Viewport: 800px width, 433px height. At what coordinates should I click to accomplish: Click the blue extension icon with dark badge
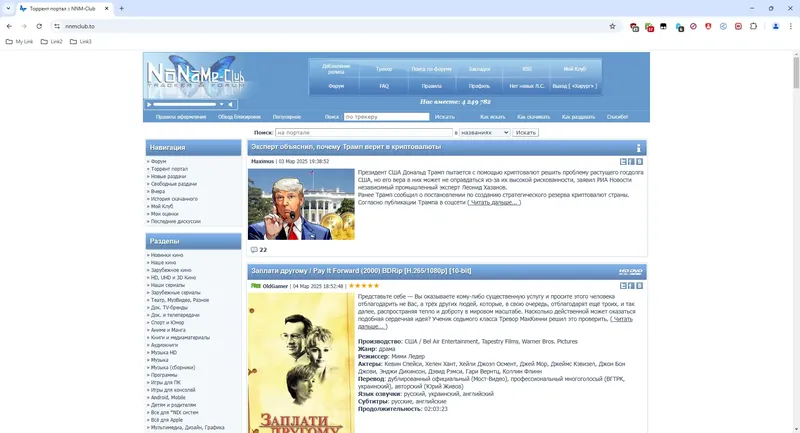[679, 27]
